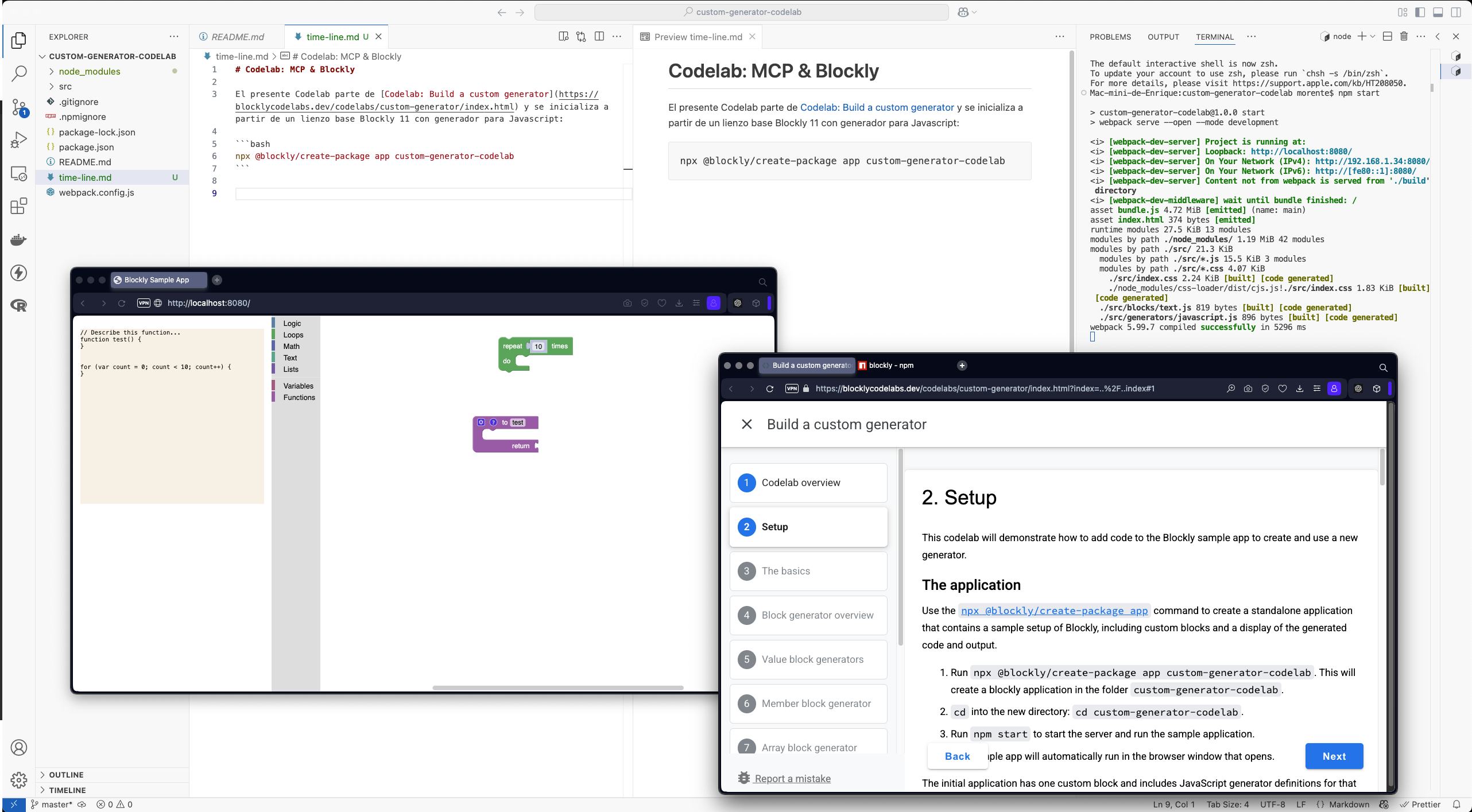Open Copilot dropdown chevron in title bar
The image size is (1472, 812).
coord(974,12)
